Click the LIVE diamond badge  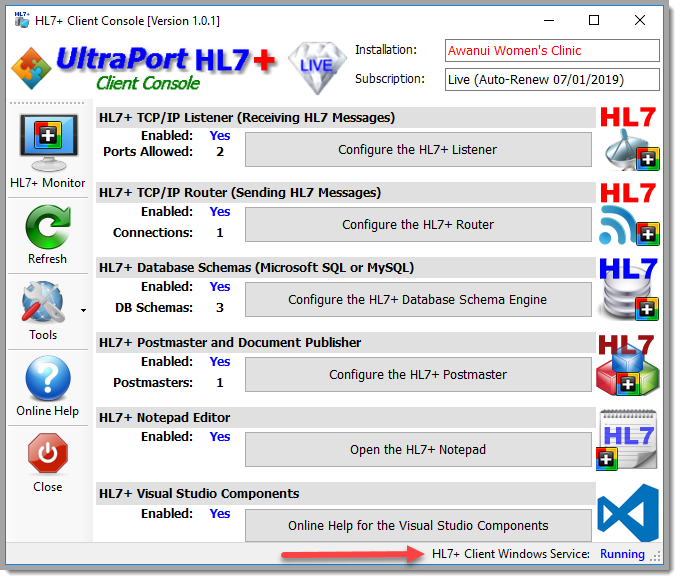pos(317,67)
